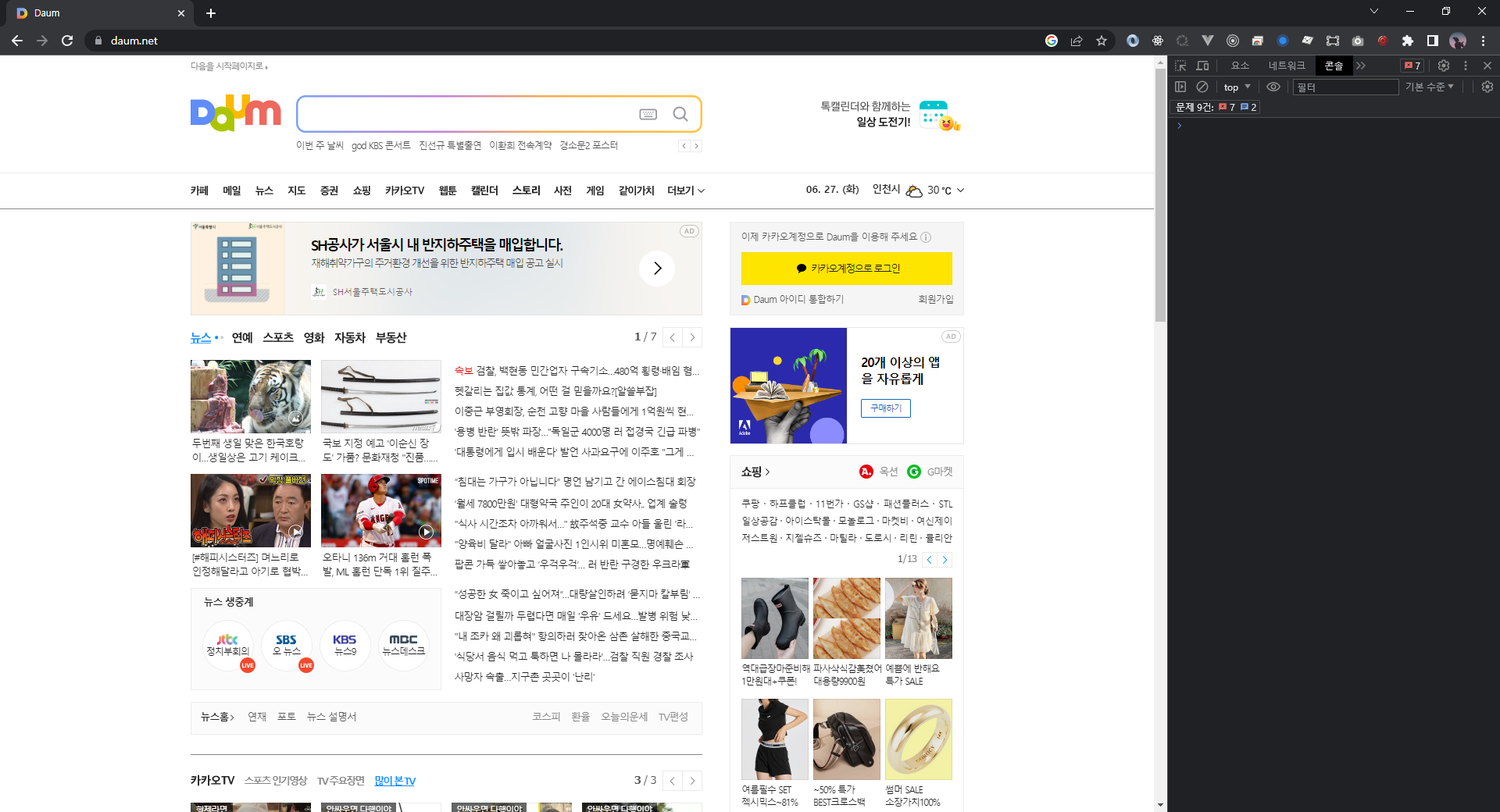
Task: Go to previous news page arrow
Action: (x=673, y=337)
